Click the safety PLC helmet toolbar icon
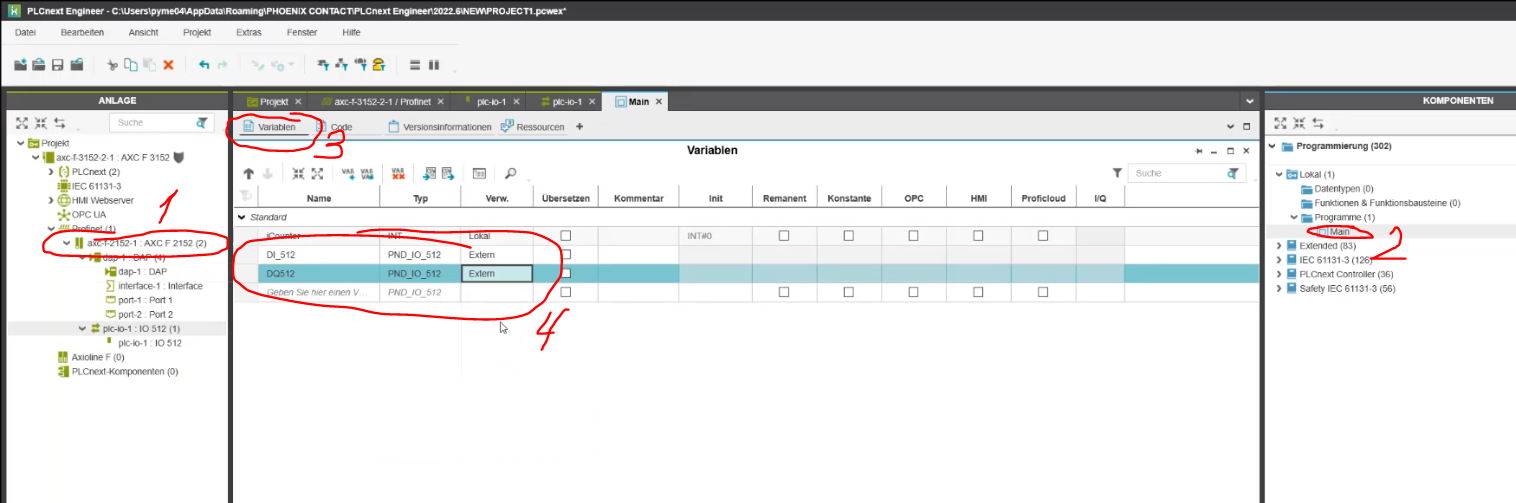Image resolution: width=1516 pixels, height=503 pixels. tap(379, 65)
